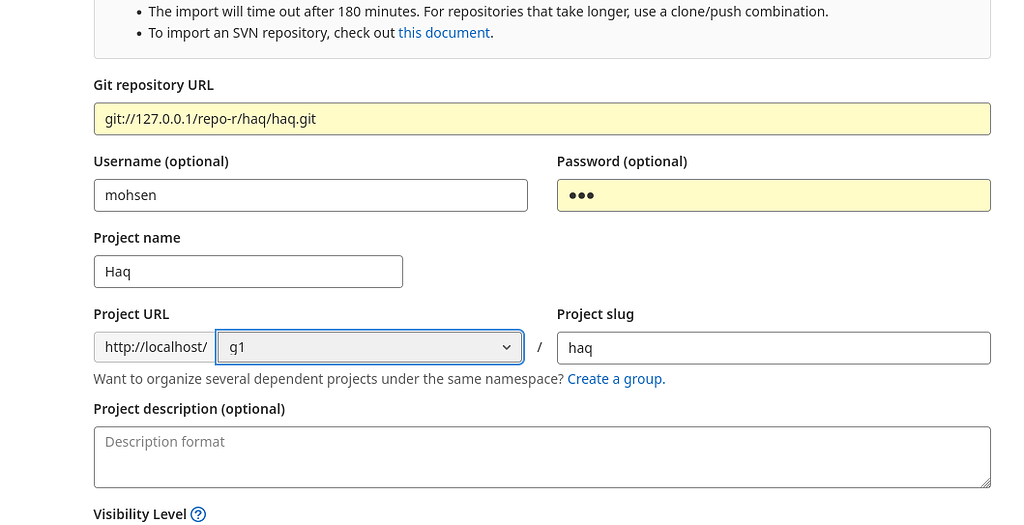The image size is (1024, 525).
Task: Click the 'Password (optional)' label
Action: pyautogui.click(x=622, y=162)
